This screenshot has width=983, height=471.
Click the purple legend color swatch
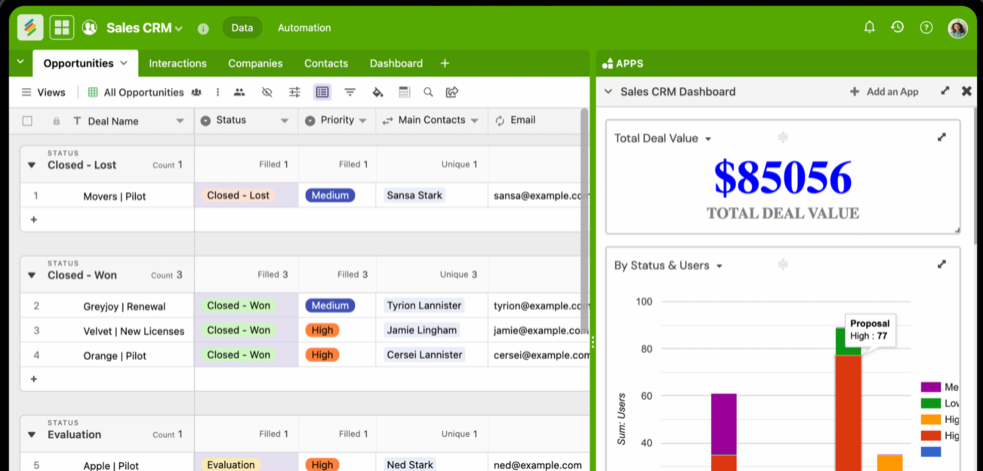[930, 387]
